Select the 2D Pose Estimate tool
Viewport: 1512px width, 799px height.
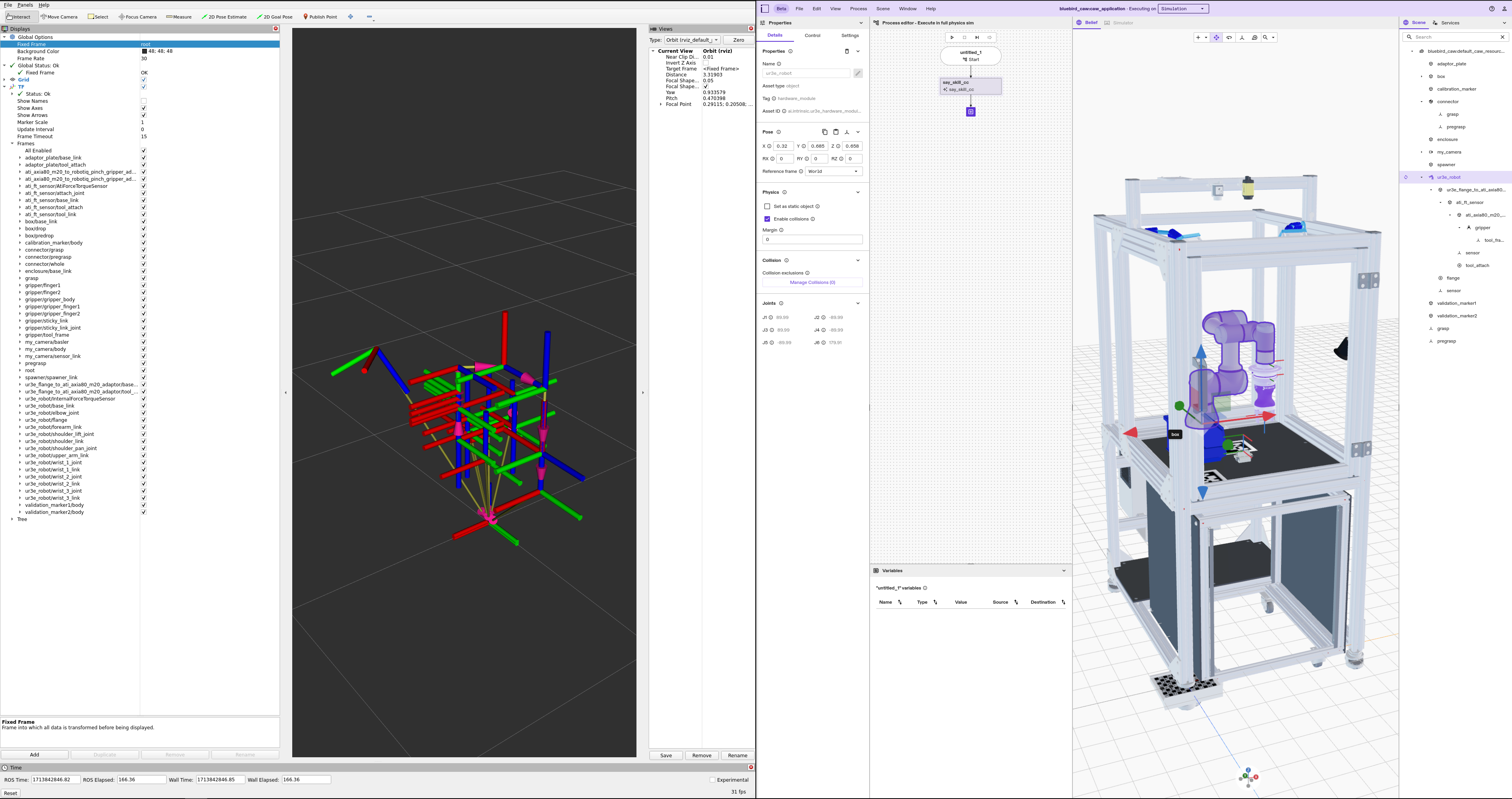[224, 17]
